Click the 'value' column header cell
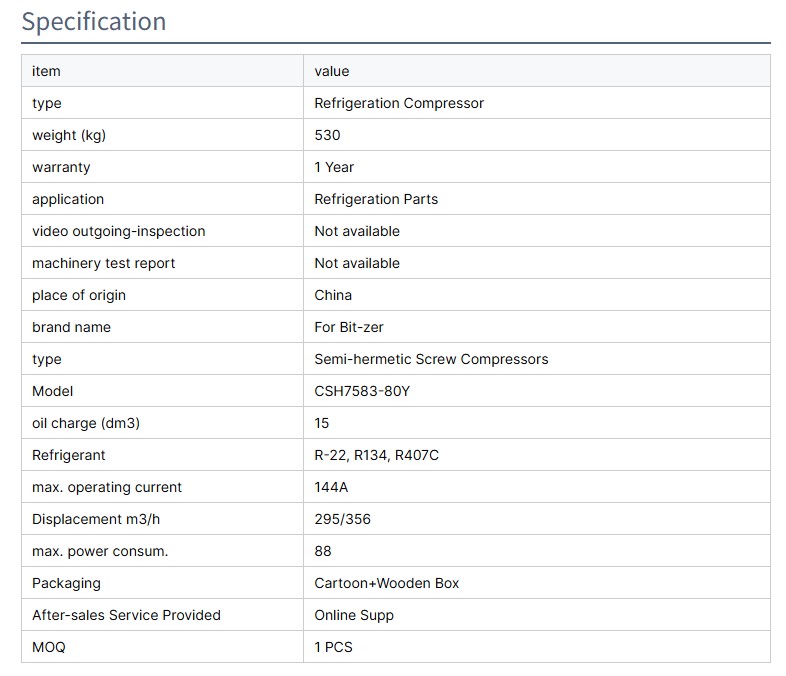This screenshot has width=786, height=676. [x=332, y=71]
